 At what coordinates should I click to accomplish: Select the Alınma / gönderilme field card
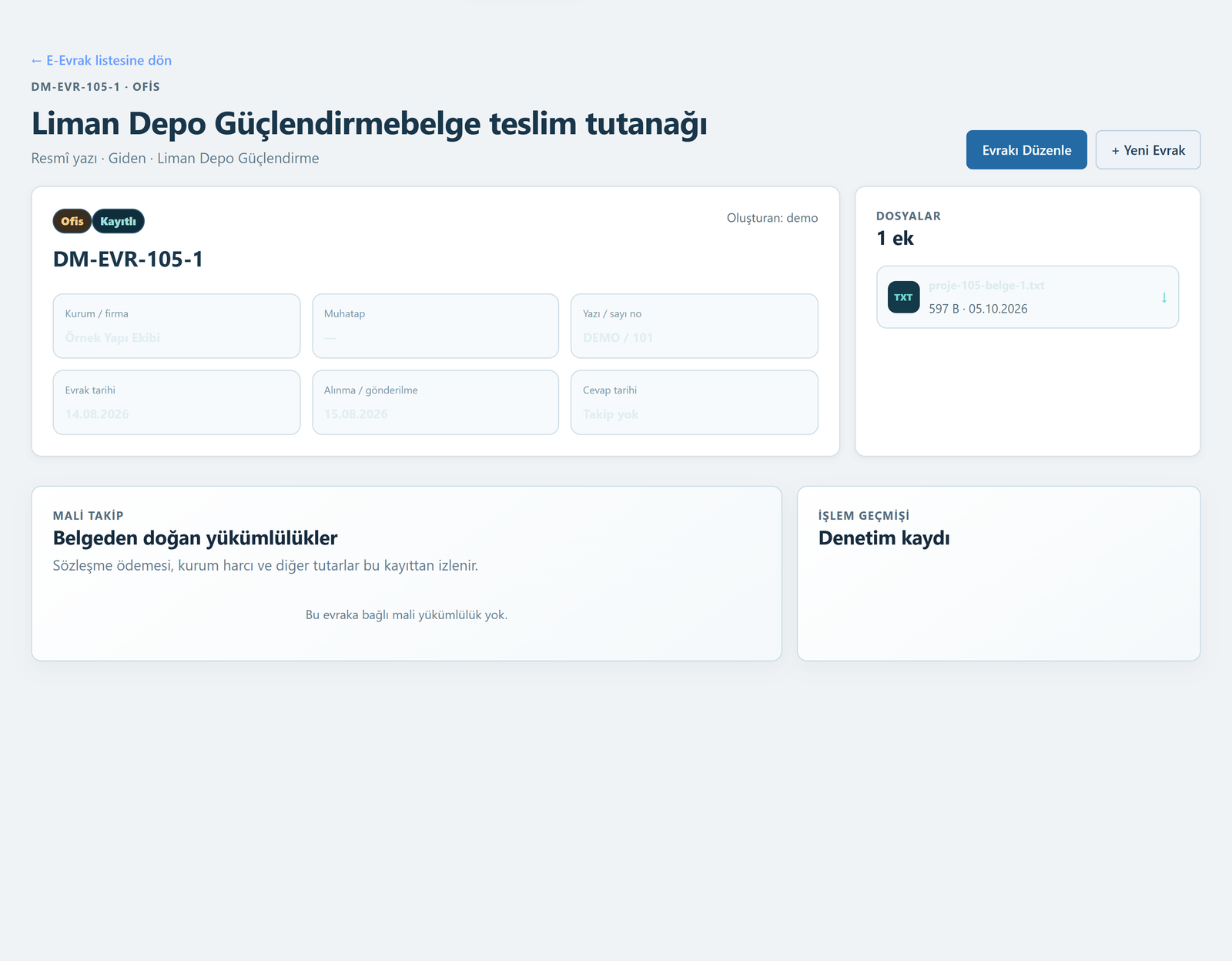435,403
